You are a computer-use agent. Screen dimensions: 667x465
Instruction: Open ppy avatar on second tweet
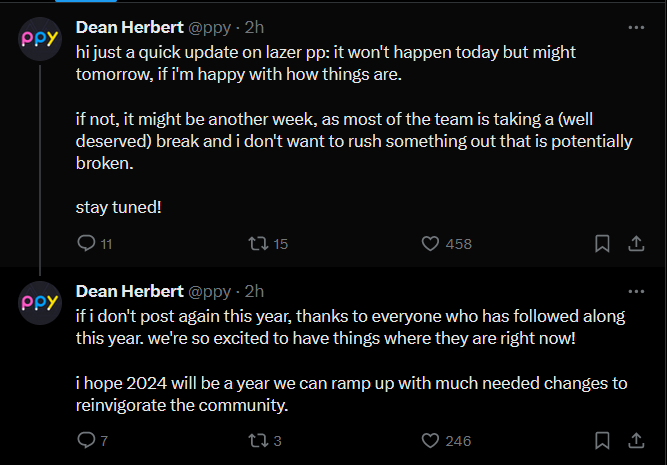(x=40, y=303)
